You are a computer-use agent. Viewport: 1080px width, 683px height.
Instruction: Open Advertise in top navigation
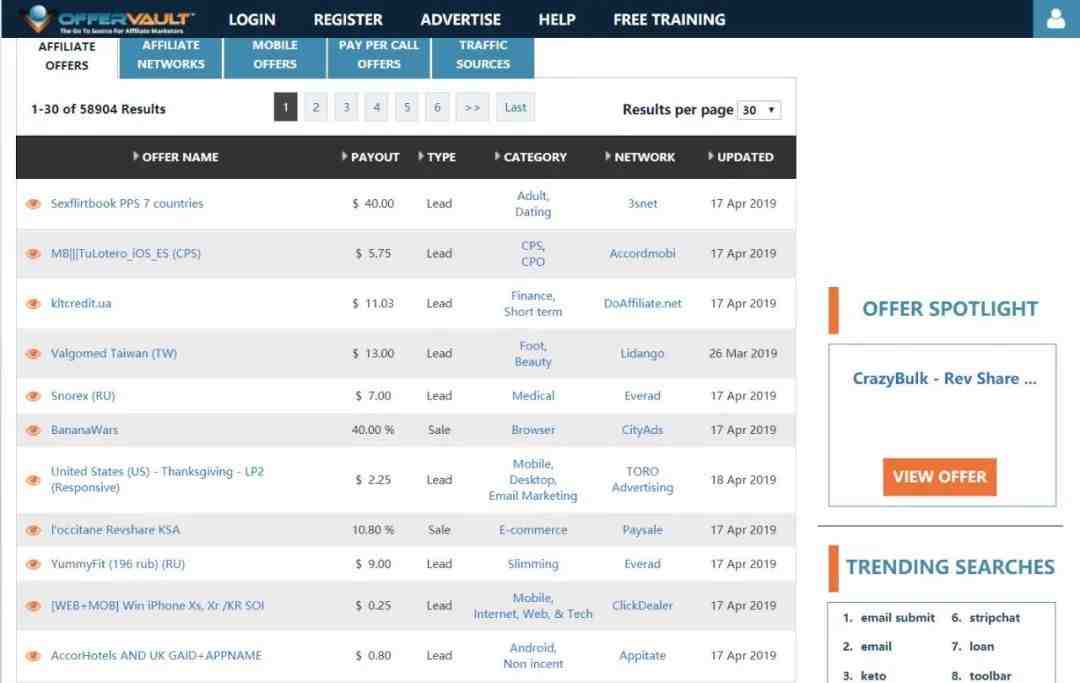click(461, 19)
